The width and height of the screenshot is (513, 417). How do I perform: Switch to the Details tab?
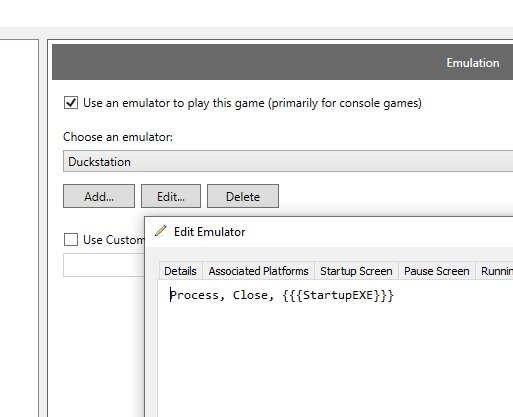click(x=180, y=271)
